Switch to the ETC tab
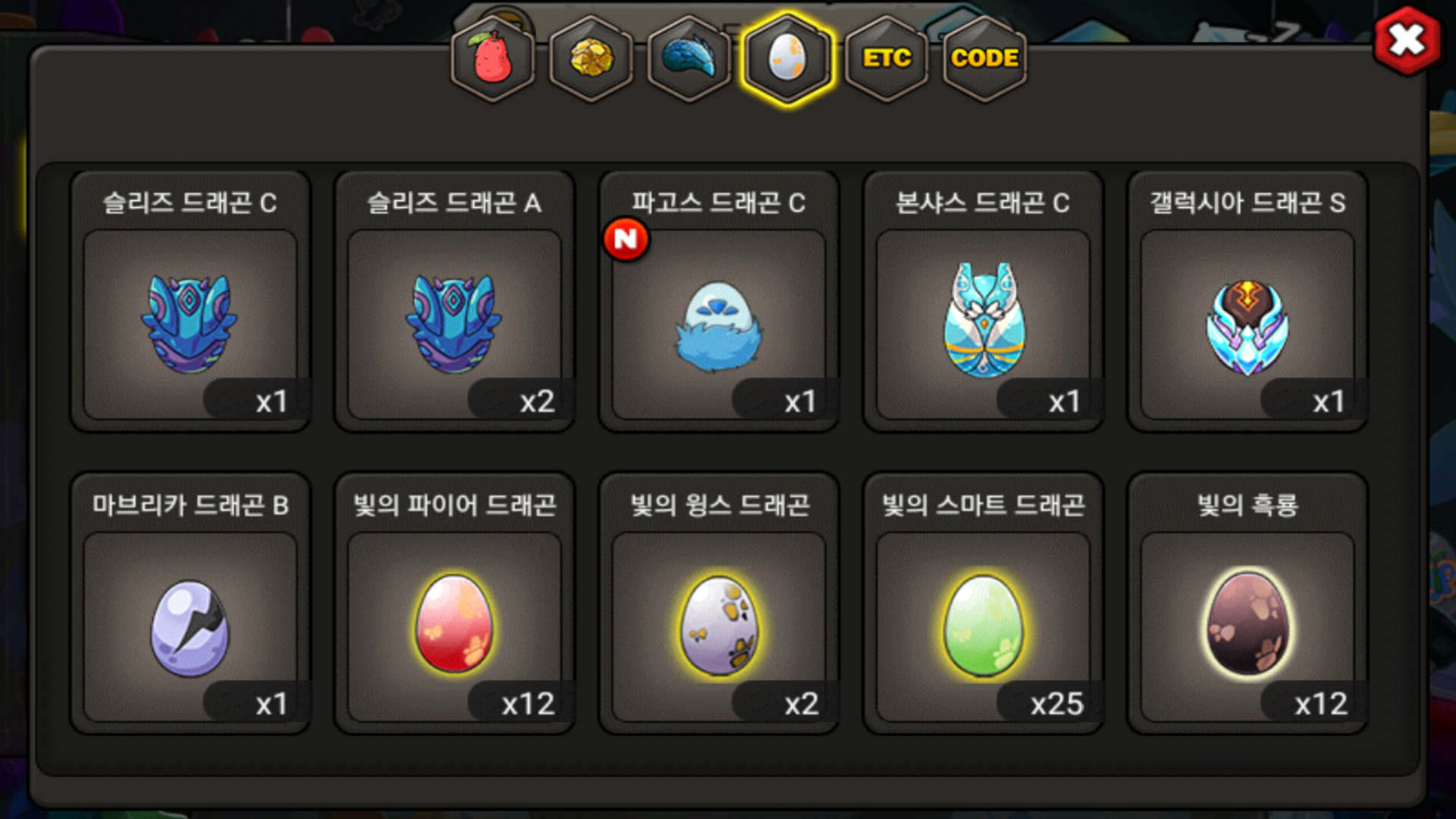This screenshot has width=1456, height=819. tap(886, 59)
